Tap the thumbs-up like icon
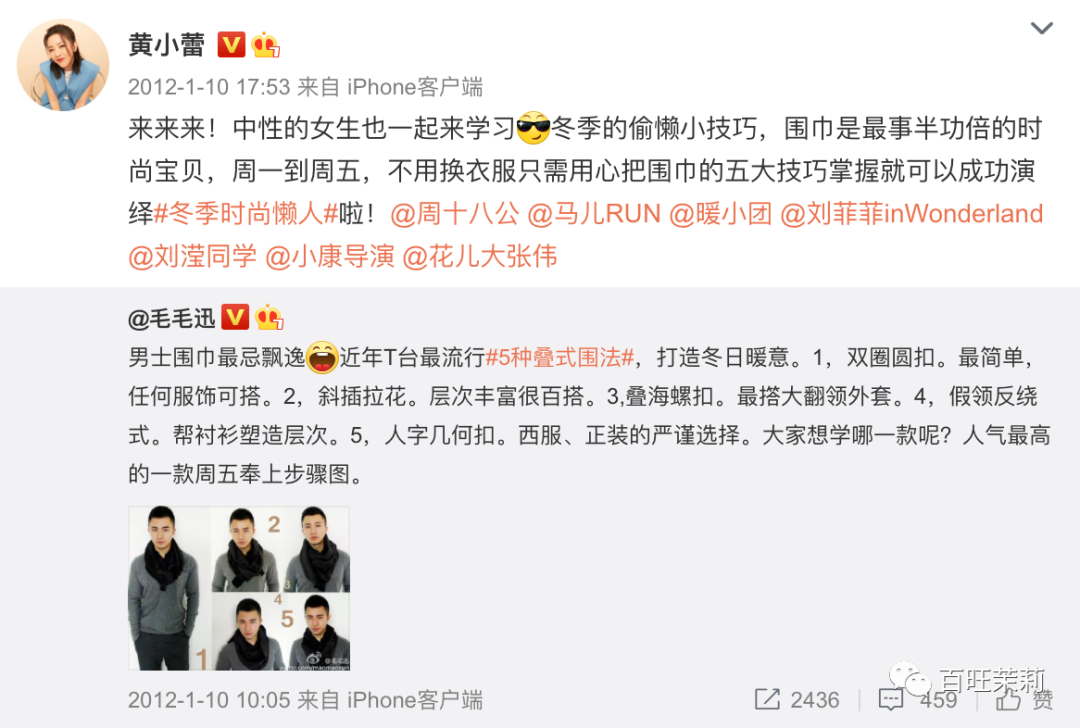The image size is (1080, 728). pos(1008,700)
